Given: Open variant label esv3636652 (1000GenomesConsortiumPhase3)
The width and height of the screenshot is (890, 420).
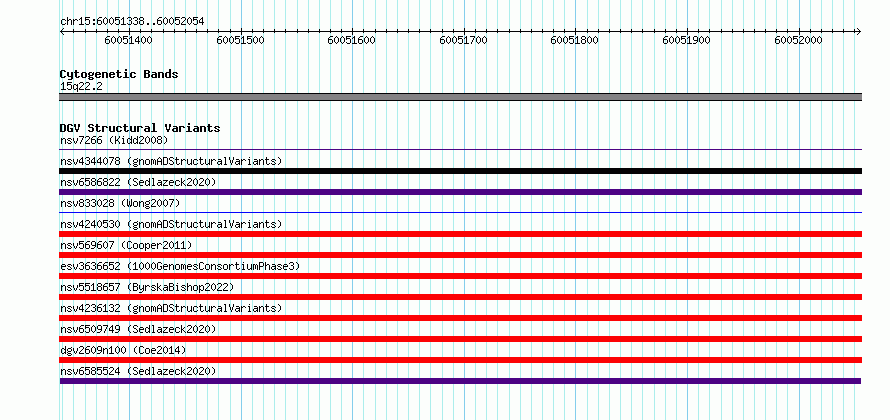Looking at the screenshot, I should (180, 266).
